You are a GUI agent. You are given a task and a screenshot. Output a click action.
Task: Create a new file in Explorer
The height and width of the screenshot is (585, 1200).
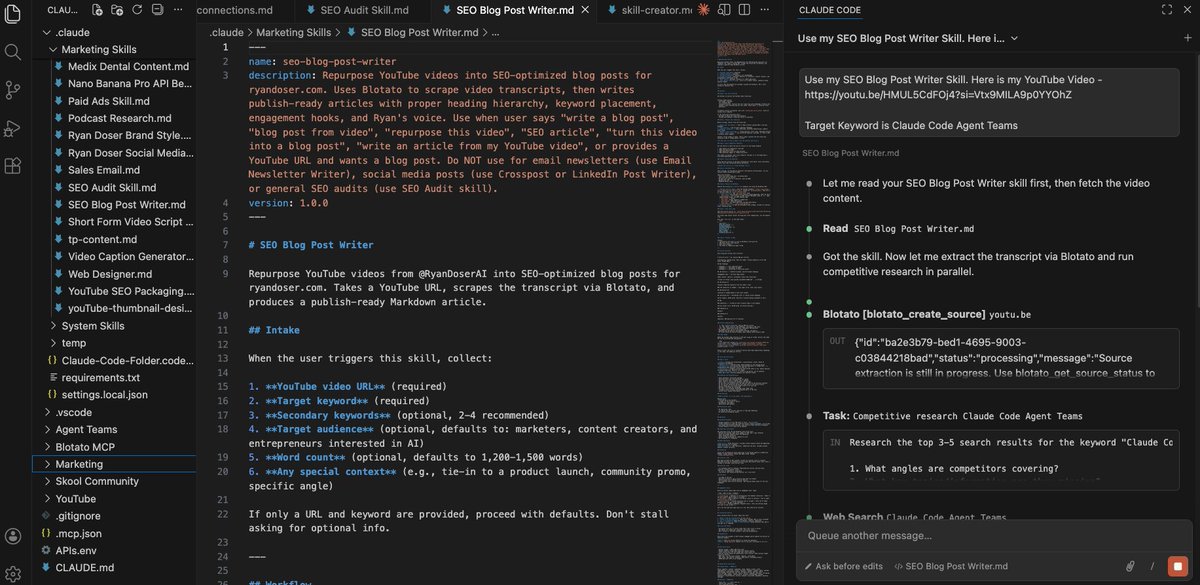click(97, 10)
